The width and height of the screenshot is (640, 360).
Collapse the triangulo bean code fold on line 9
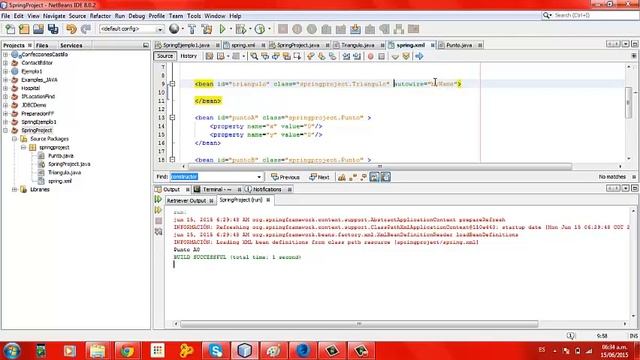[172, 84]
